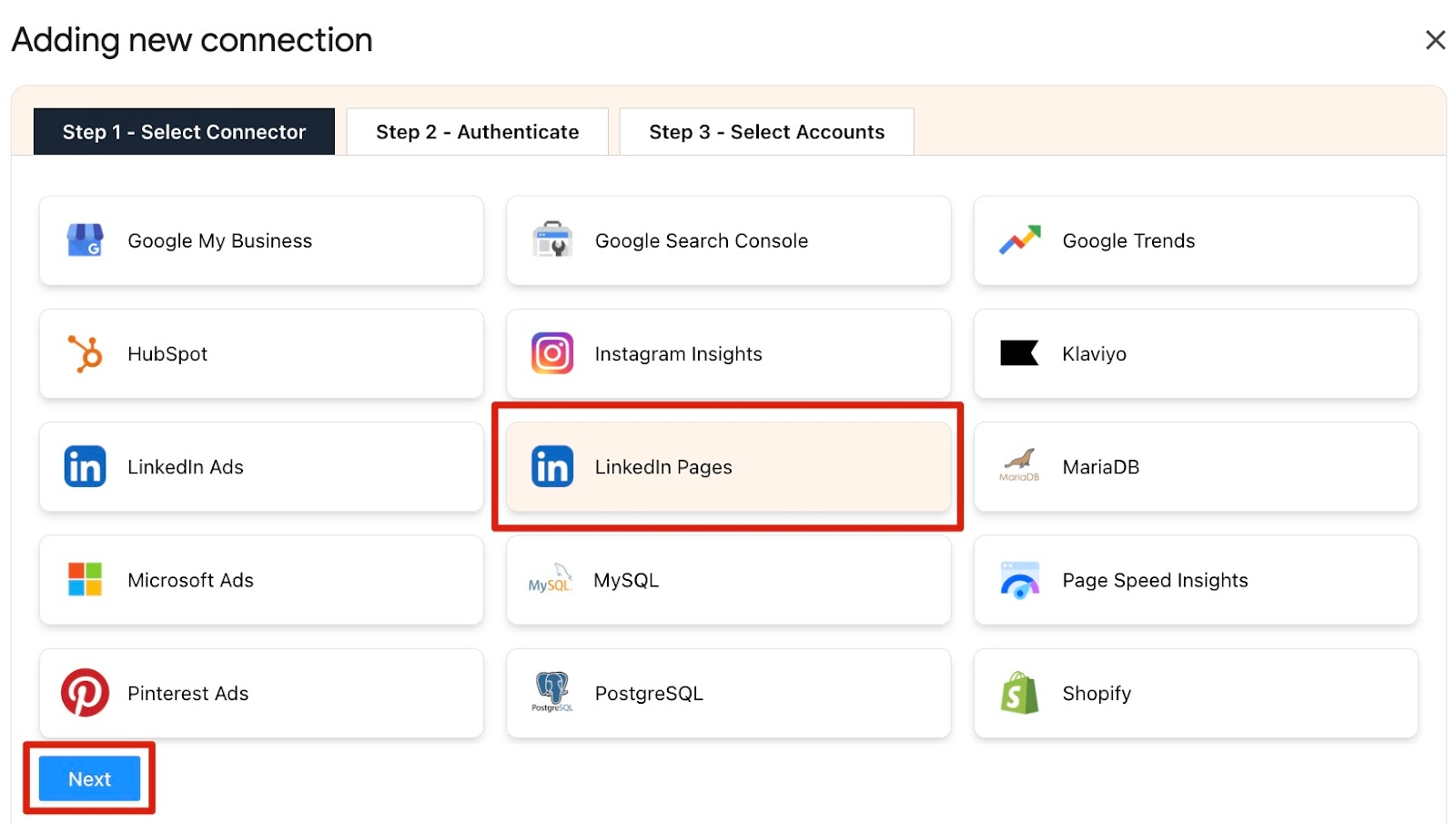The image size is (1456, 824).
Task: Select the Google Search Console icon
Action: (551, 240)
